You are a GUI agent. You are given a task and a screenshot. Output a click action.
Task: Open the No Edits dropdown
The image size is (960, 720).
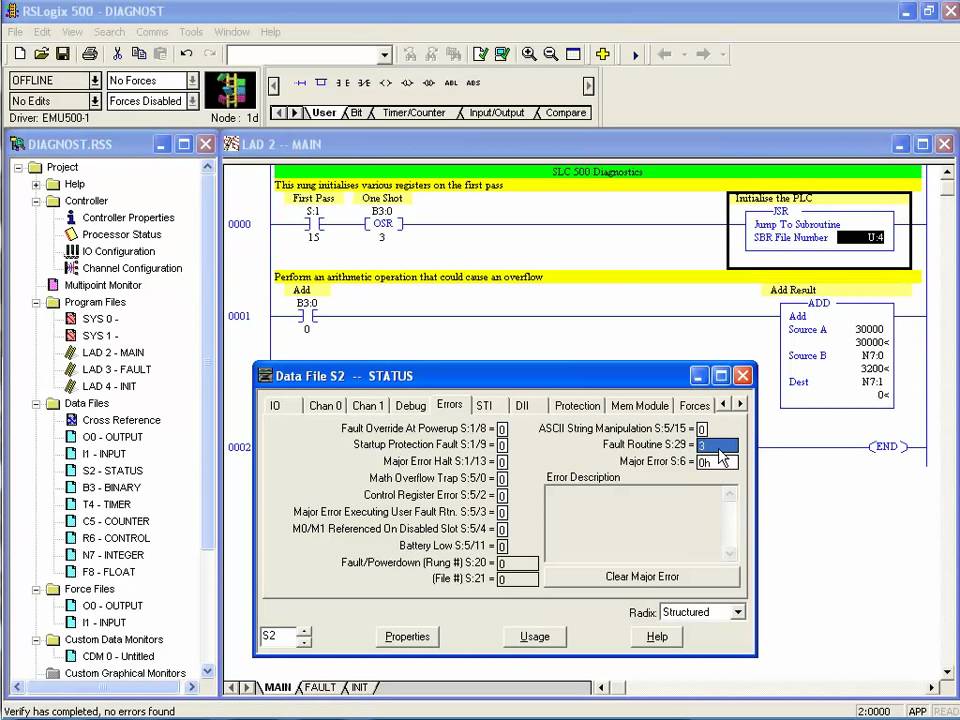pyautogui.click(x=95, y=101)
